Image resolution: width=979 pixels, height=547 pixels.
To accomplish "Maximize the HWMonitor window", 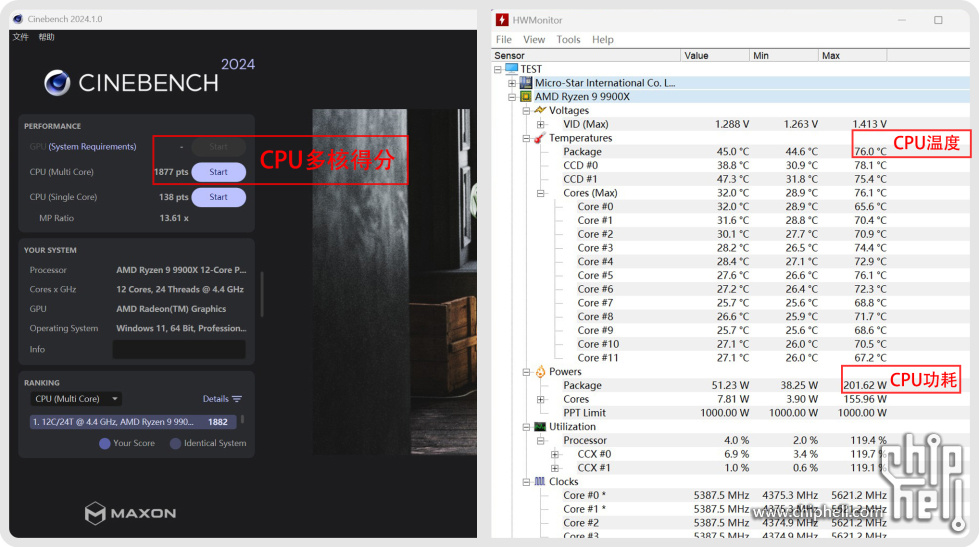I will (938, 20).
